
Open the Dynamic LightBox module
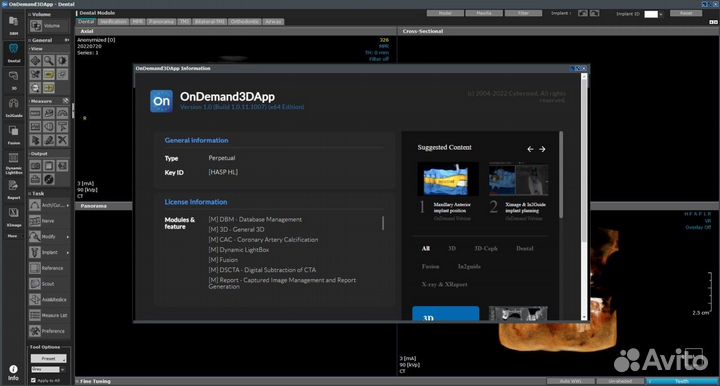[13, 163]
